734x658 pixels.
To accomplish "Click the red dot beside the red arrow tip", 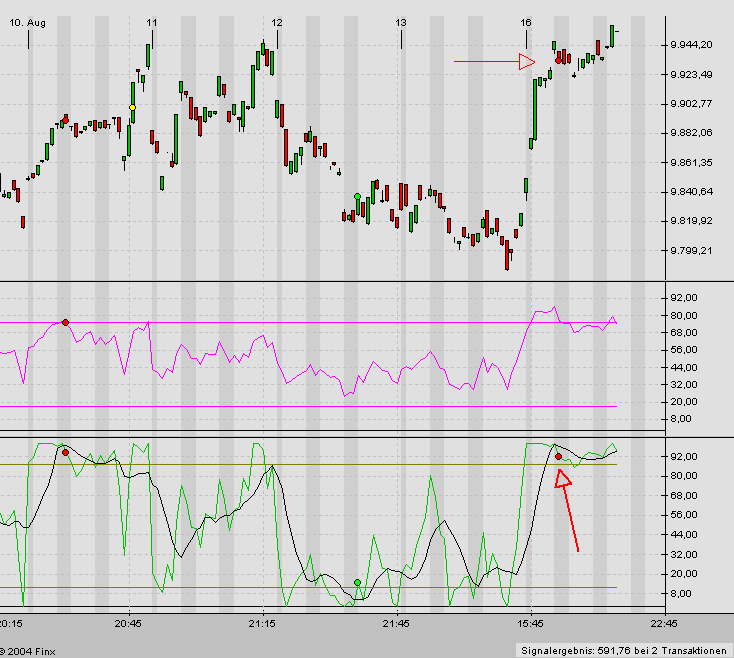I will (x=558, y=456).
